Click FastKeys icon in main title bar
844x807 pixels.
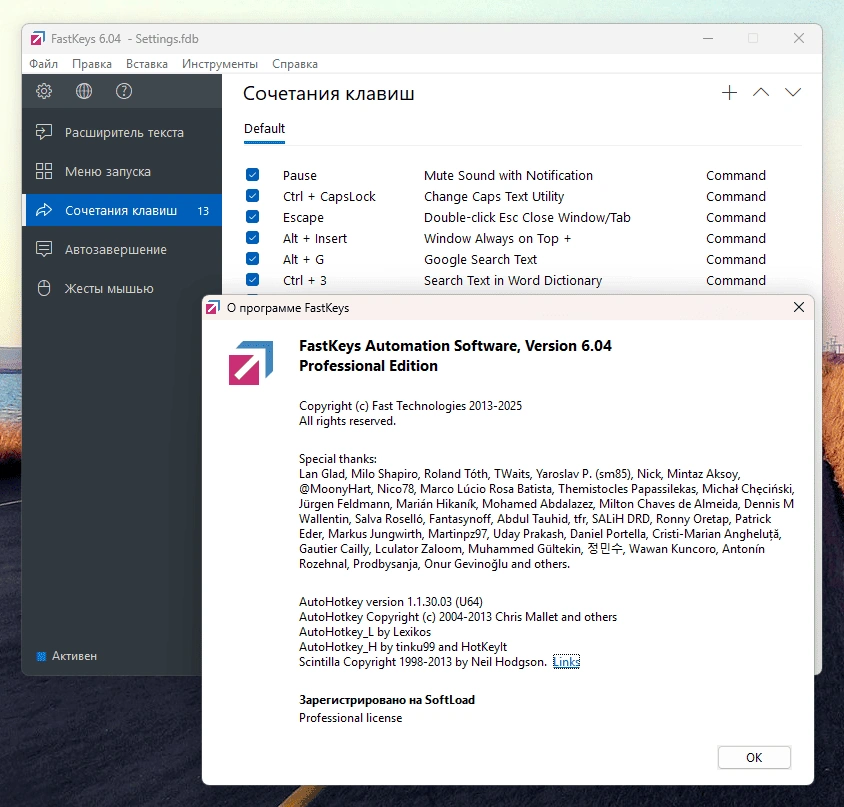point(37,39)
